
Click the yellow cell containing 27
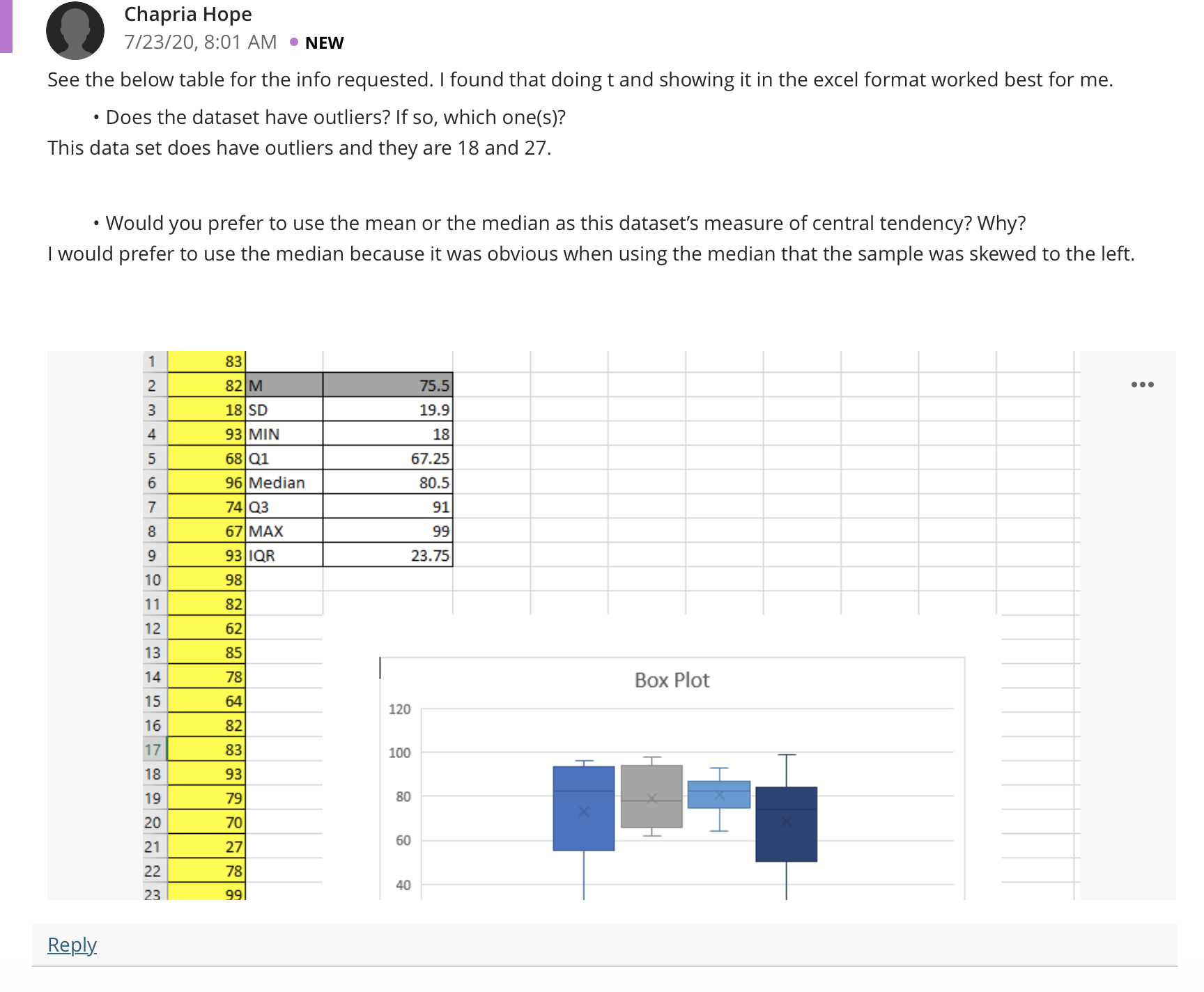(206, 846)
